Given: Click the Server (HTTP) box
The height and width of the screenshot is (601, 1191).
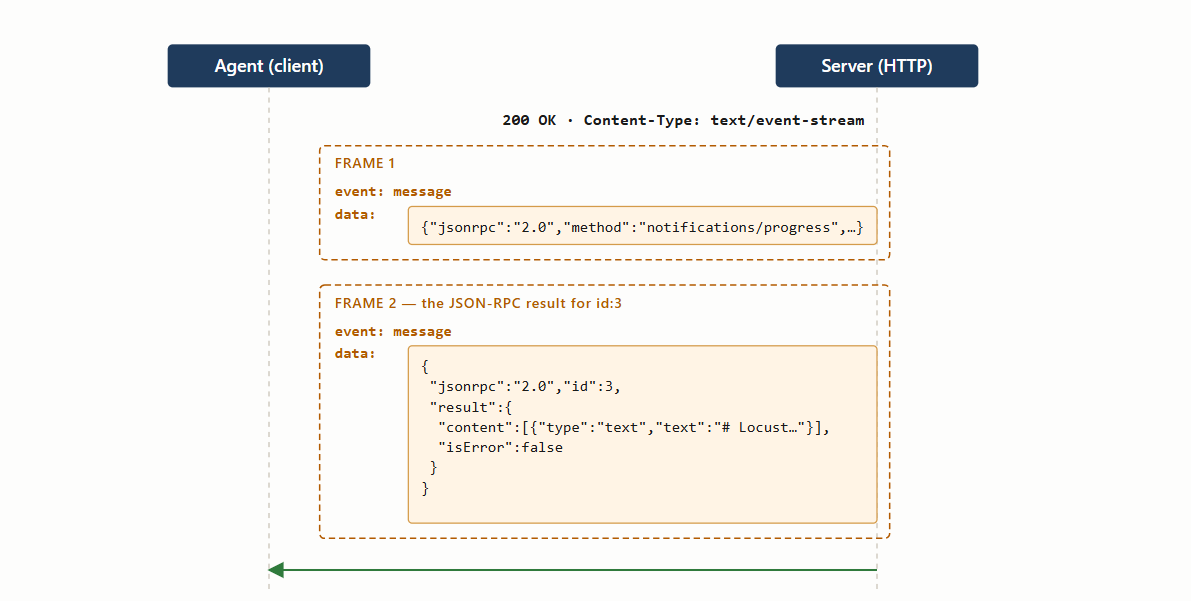Looking at the screenshot, I should coord(877,66).
